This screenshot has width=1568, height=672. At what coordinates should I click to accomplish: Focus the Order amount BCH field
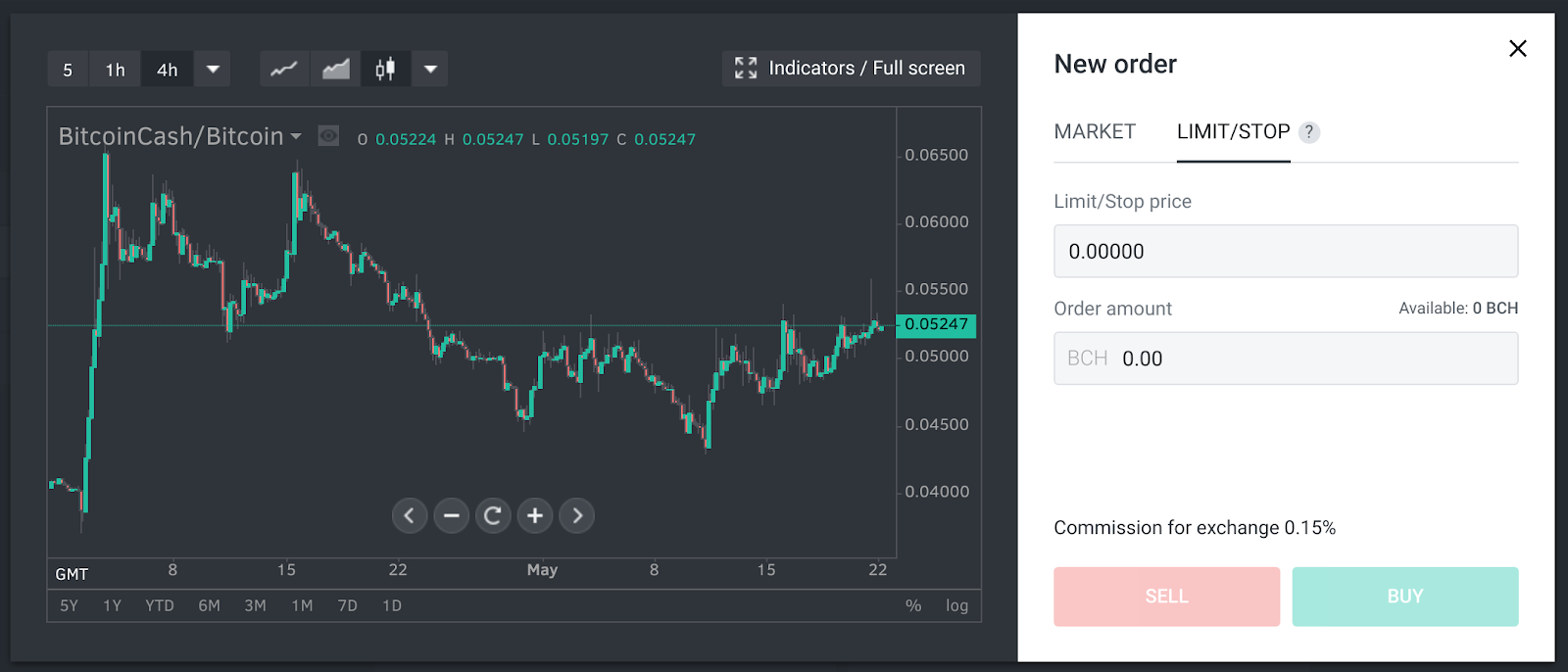pos(1286,359)
